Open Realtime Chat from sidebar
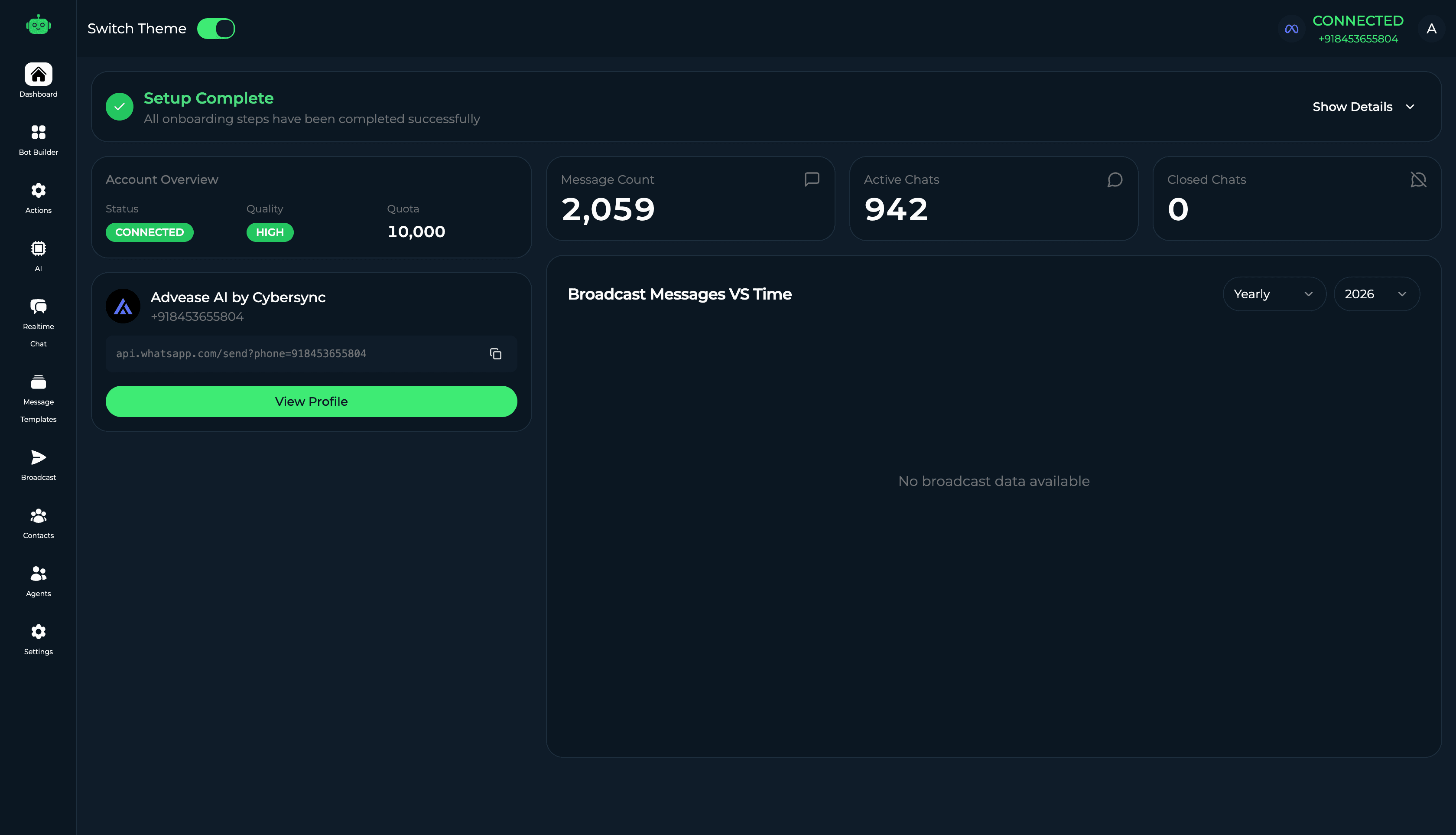Screen dimensions: 1456x835 pyautogui.click(x=38, y=321)
